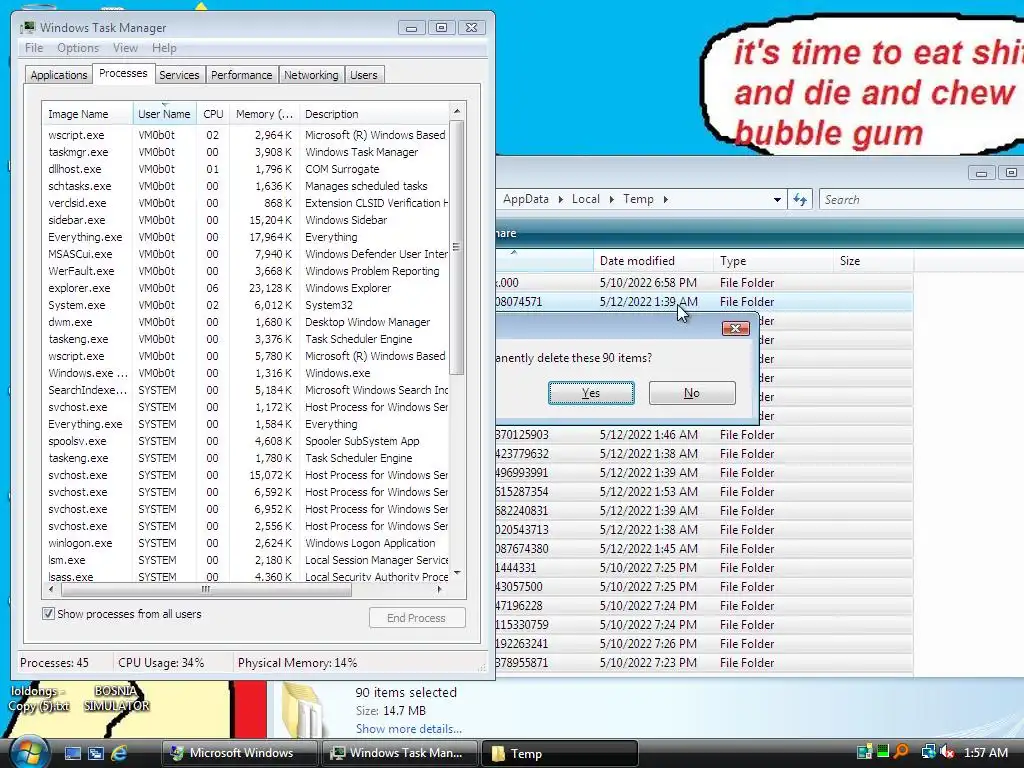Screen dimensions: 1024x768
Task: Click the AppData breadcrumb segment
Action: coord(526,199)
